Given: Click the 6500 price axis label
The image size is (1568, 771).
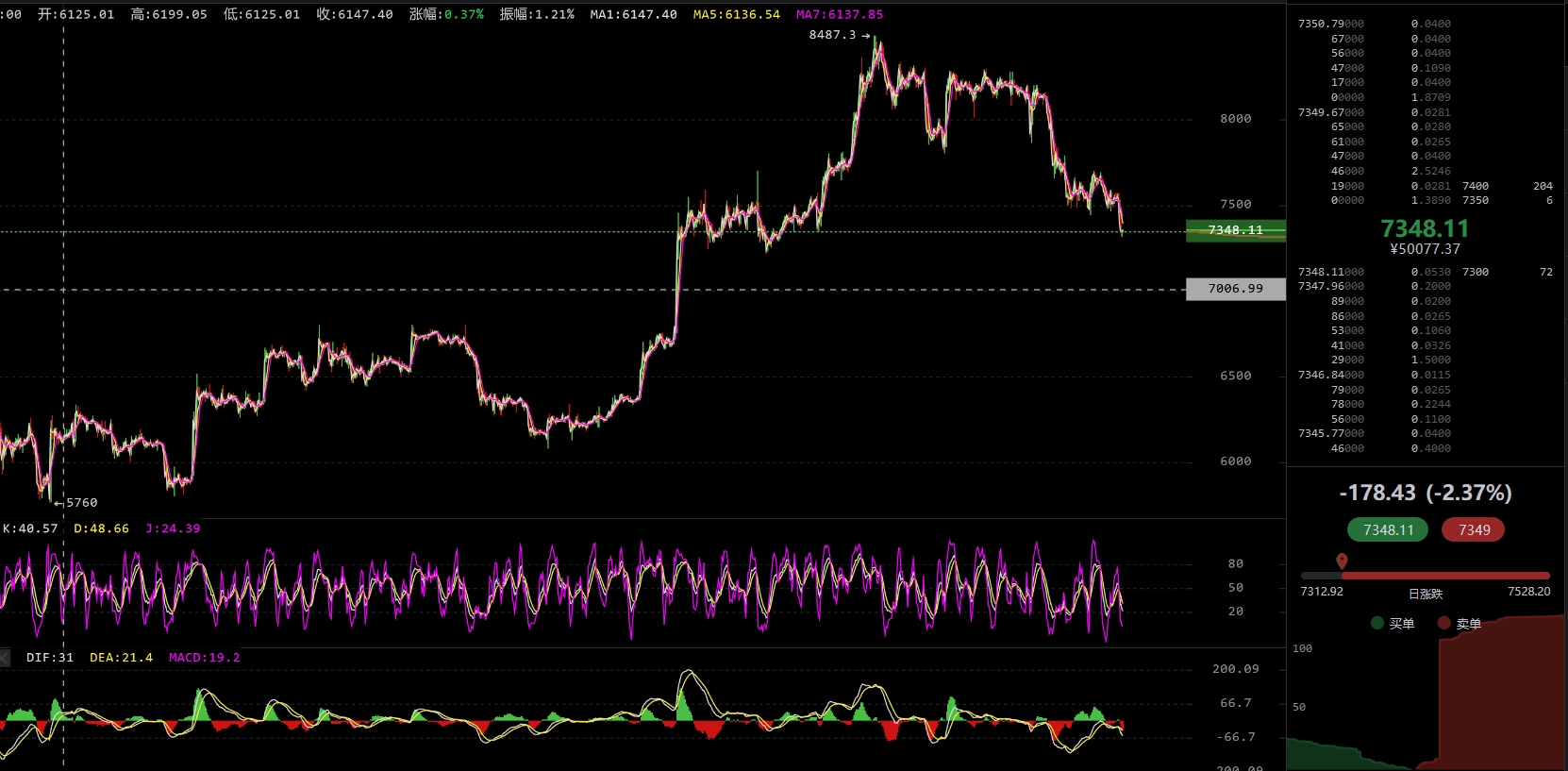Looking at the screenshot, I should click(x=1236, y=376).
